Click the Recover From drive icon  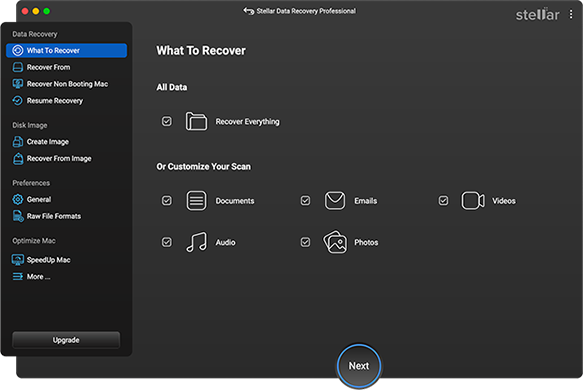[x=17, y=67]
